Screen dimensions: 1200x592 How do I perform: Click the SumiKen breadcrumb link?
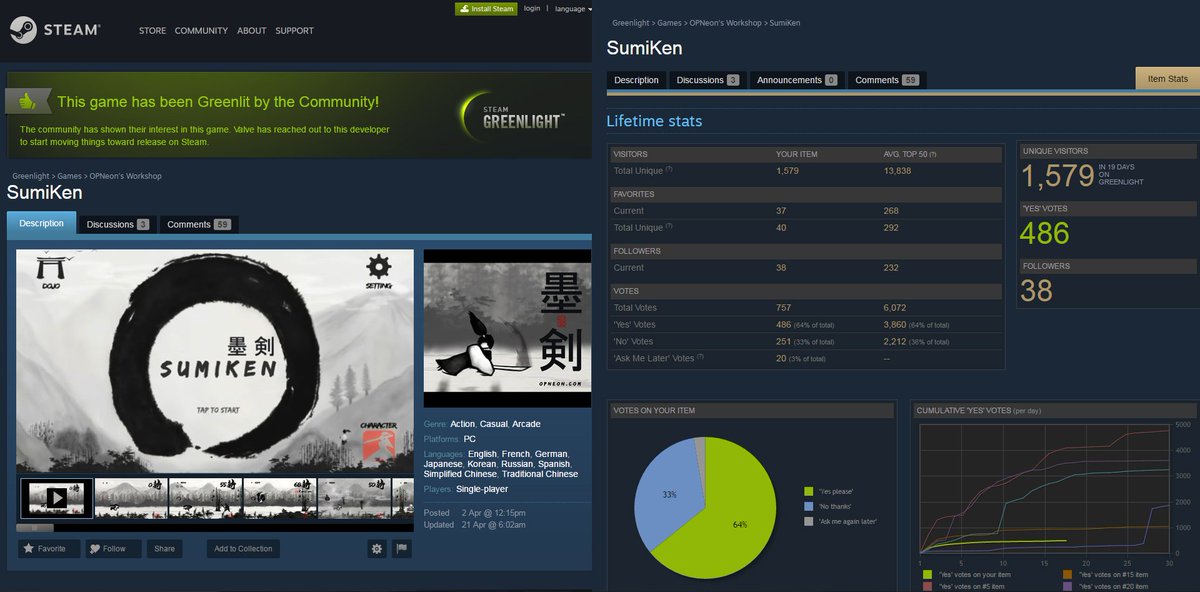click(785, 23)
